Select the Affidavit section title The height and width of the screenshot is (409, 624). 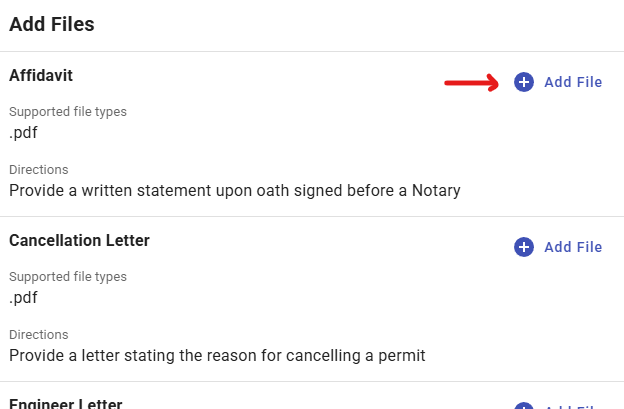point(41,75)
